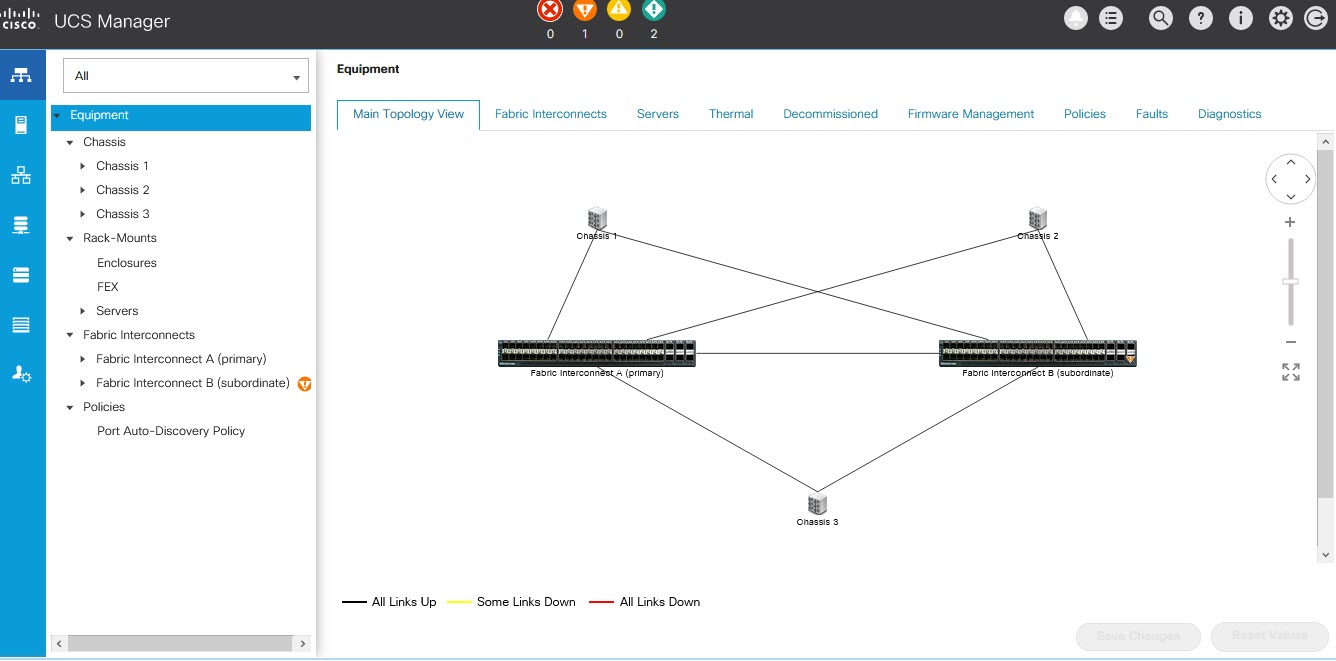This screenshot has height=661, width=1336.
Task: Click the Chassis 3 topology icon
Action: [817, 504]
